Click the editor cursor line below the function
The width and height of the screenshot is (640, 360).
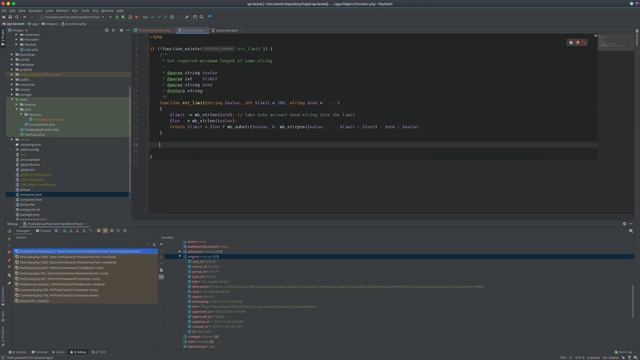click(373, 144)
